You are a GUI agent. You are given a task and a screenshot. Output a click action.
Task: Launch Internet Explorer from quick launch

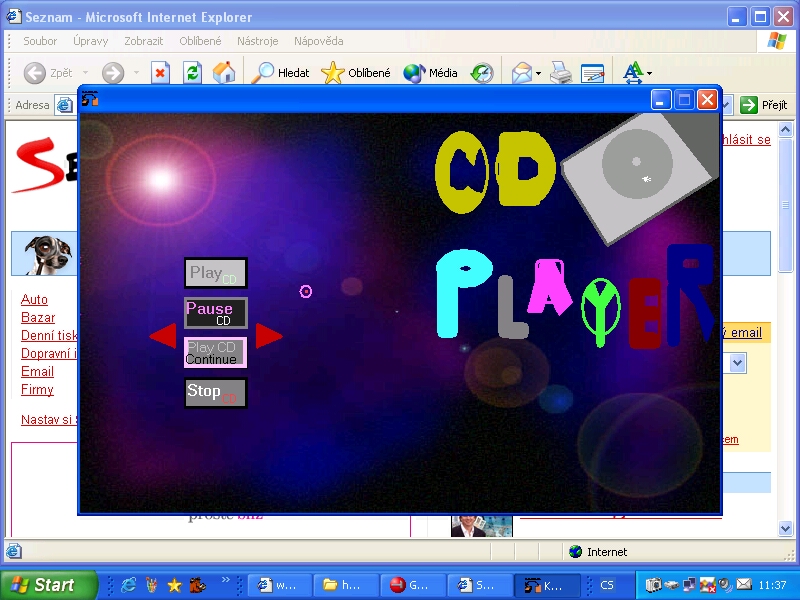click(128, 585)
